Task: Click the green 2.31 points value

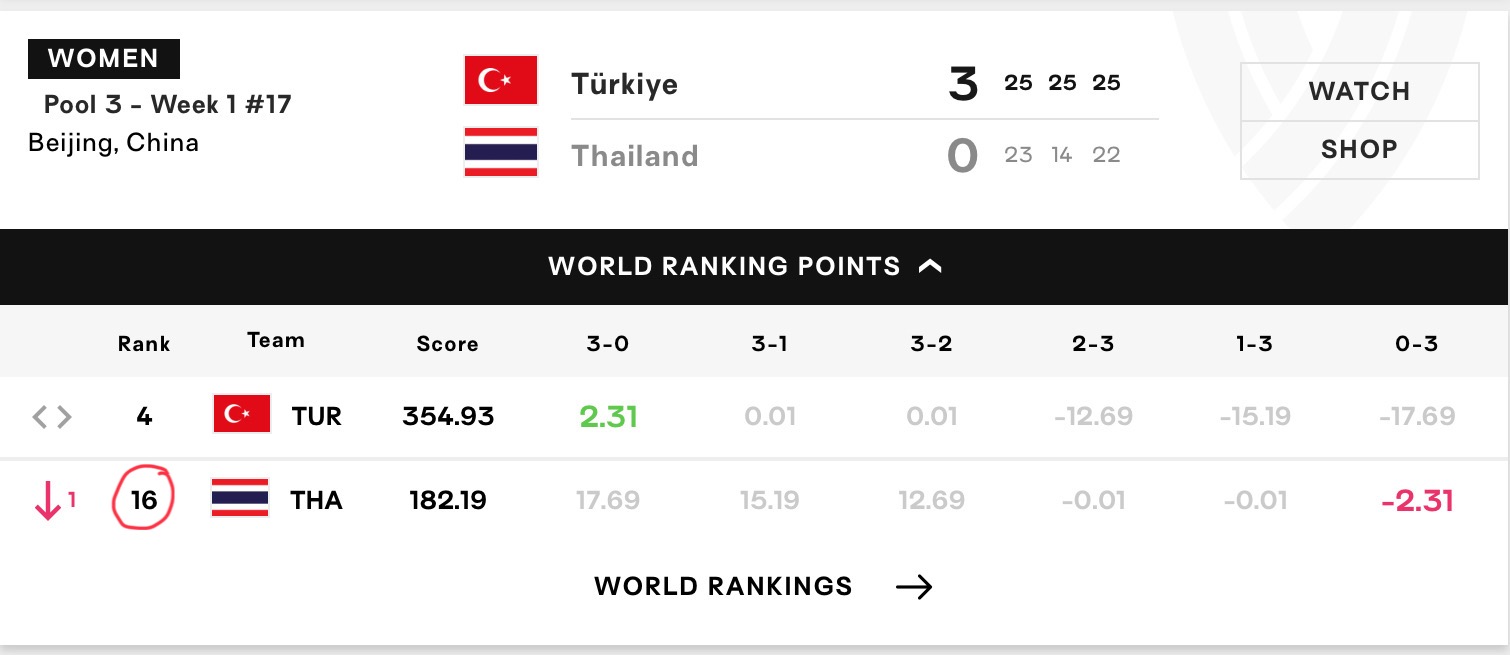Action: pos(608,416)
